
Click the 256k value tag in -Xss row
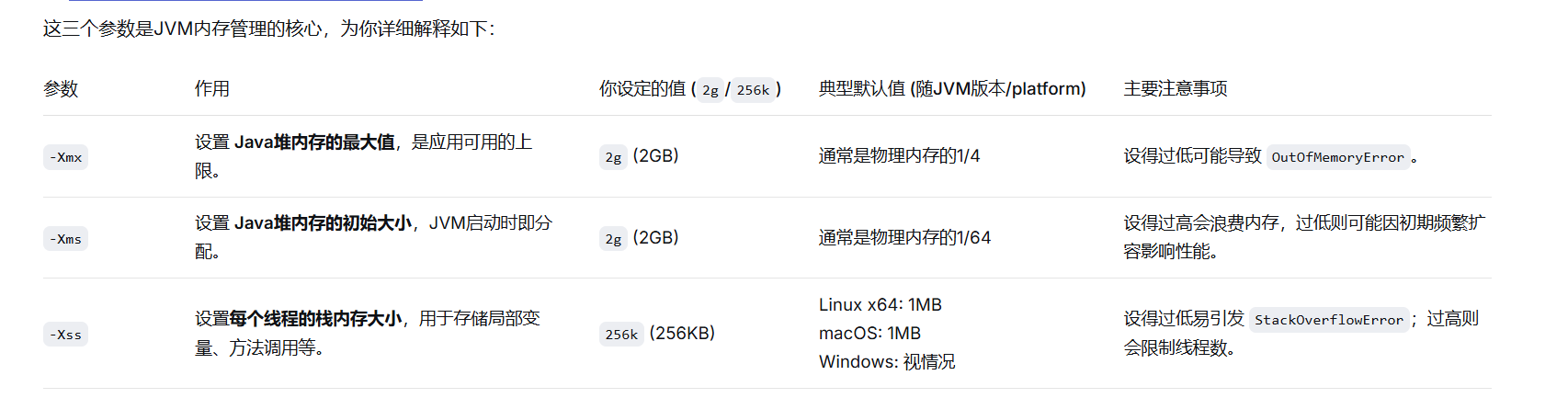pyautogui.click(x=621, y=335)
